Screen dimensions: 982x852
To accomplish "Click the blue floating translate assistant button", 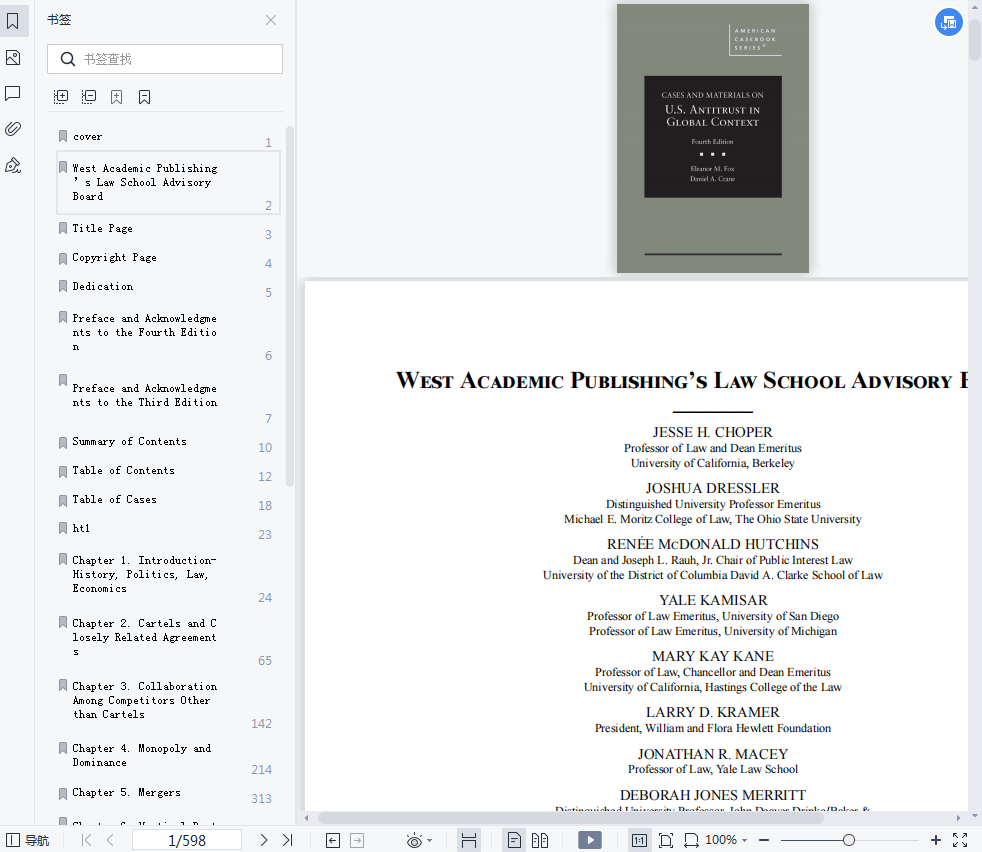I will pyautogui.click(x=949, y=23).
